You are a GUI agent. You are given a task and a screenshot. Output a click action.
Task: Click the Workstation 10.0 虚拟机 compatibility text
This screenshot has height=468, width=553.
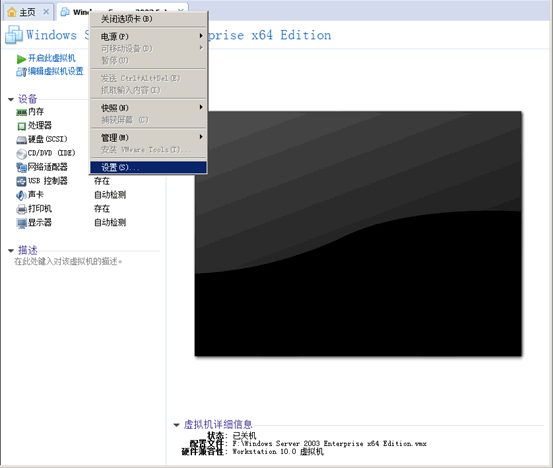tap(278, 452)
